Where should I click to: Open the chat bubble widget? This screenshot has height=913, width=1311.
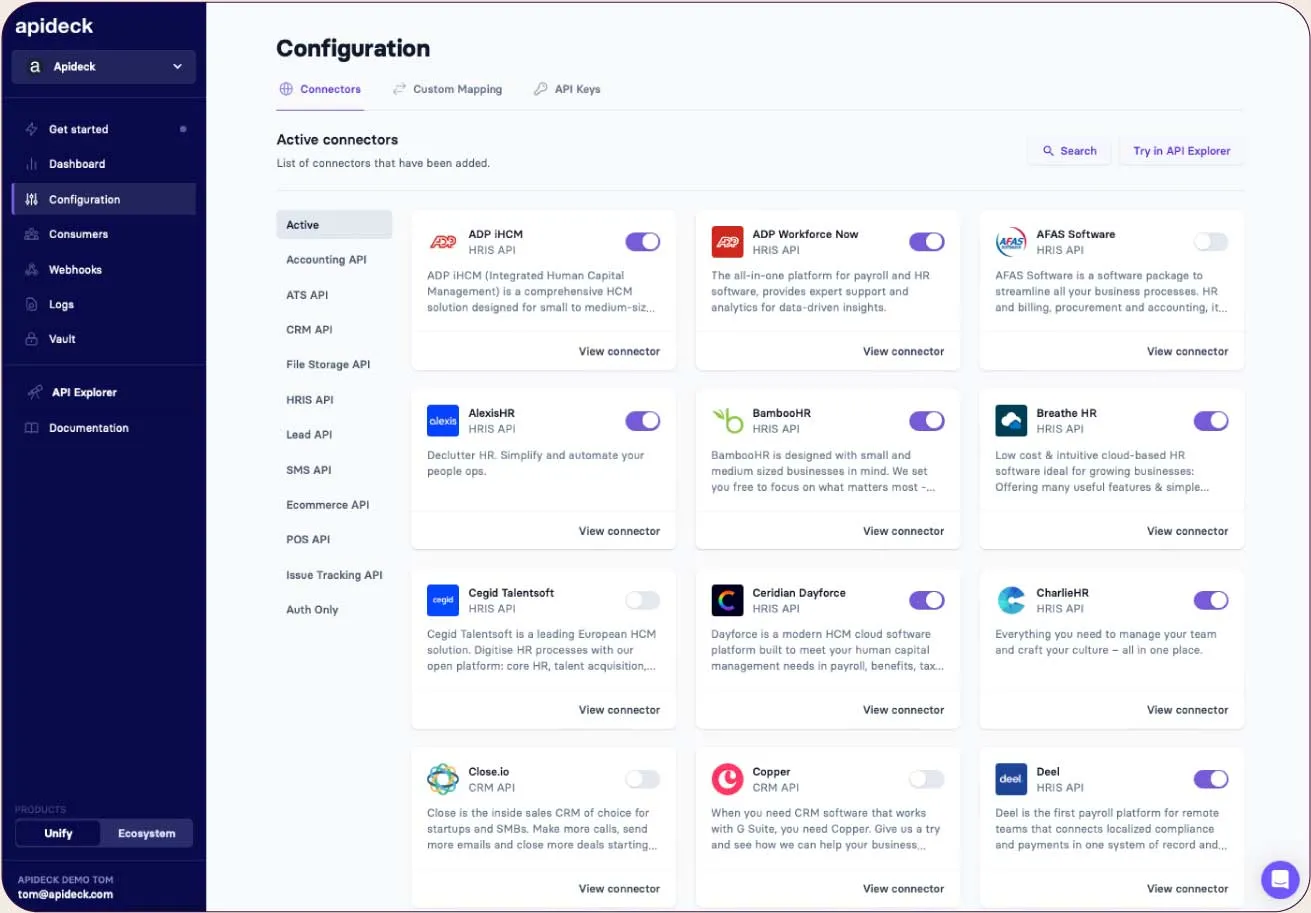click(x=1280, y=879)
